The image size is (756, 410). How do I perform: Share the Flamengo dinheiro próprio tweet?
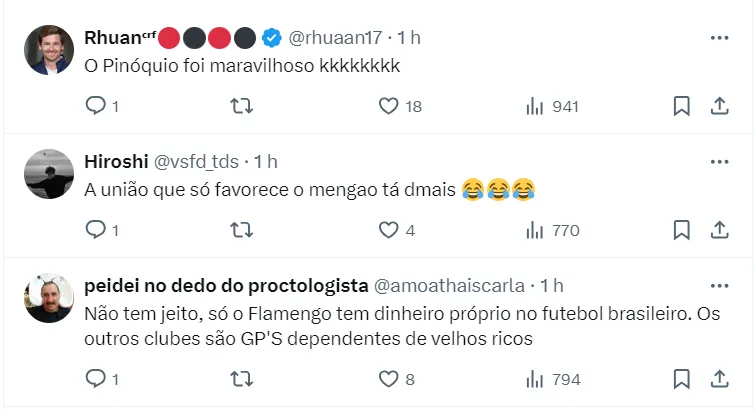pos(719,379)
